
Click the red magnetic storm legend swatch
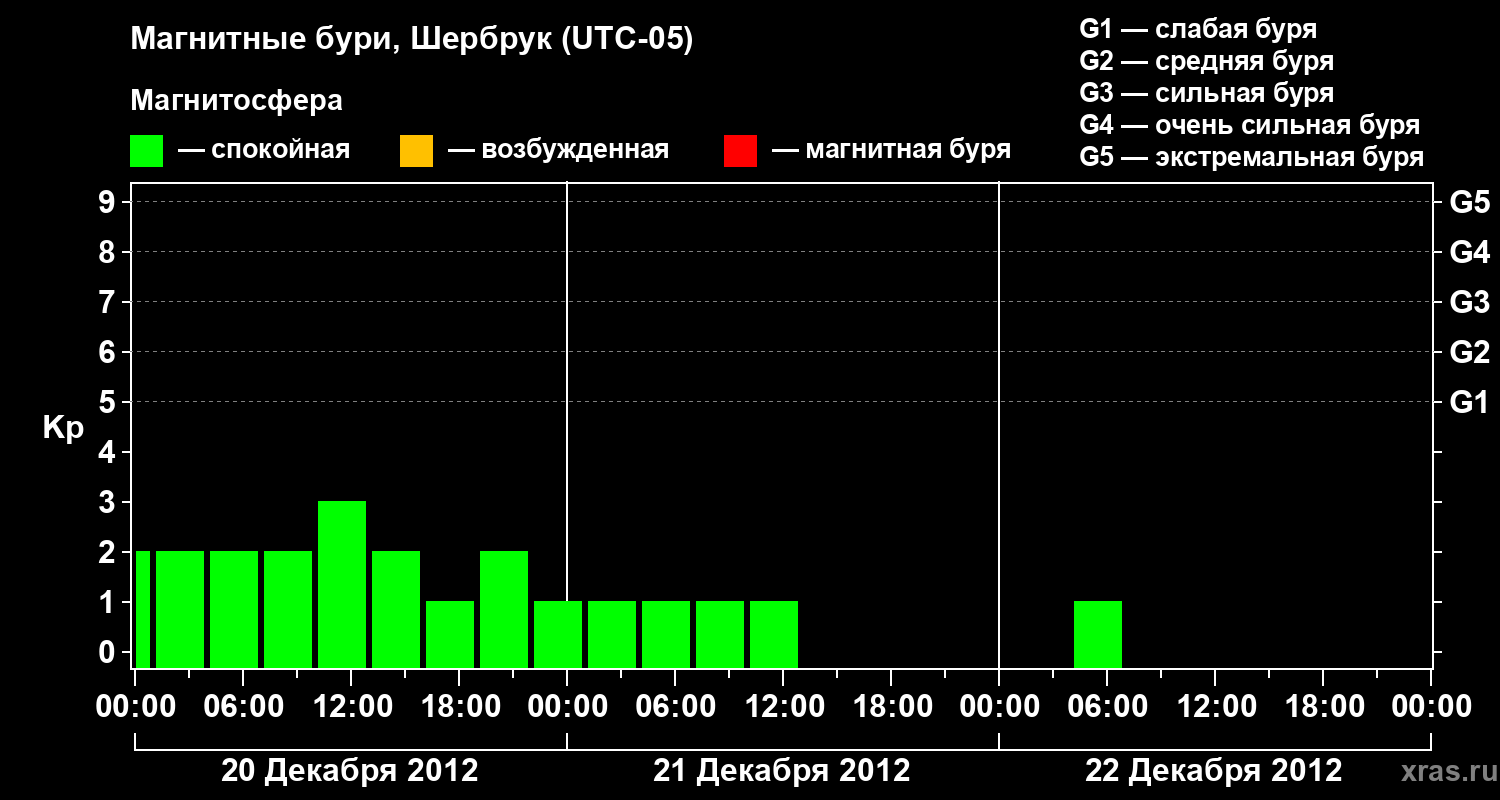point(740,151)
